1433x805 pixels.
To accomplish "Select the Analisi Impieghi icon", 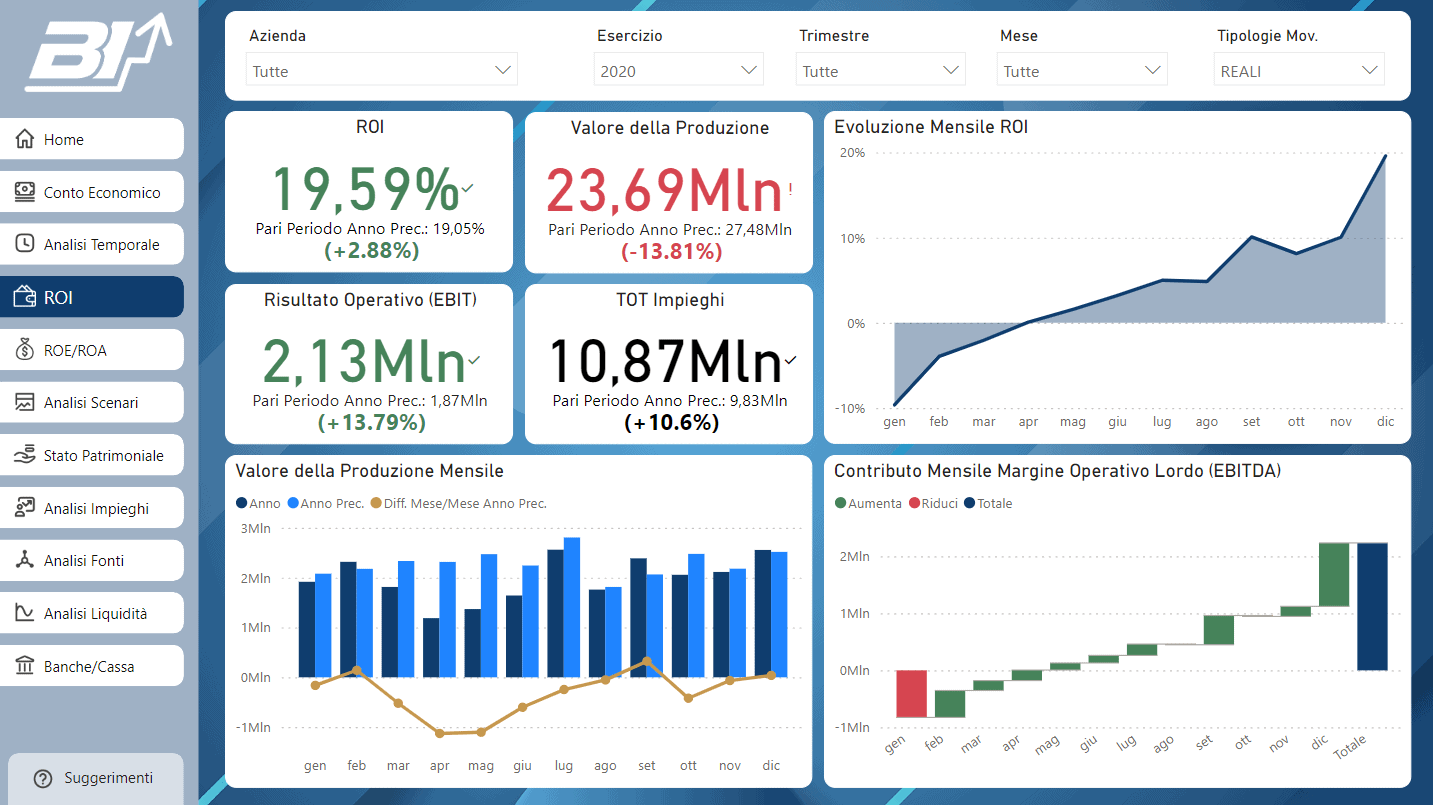I will pos(25,508).
